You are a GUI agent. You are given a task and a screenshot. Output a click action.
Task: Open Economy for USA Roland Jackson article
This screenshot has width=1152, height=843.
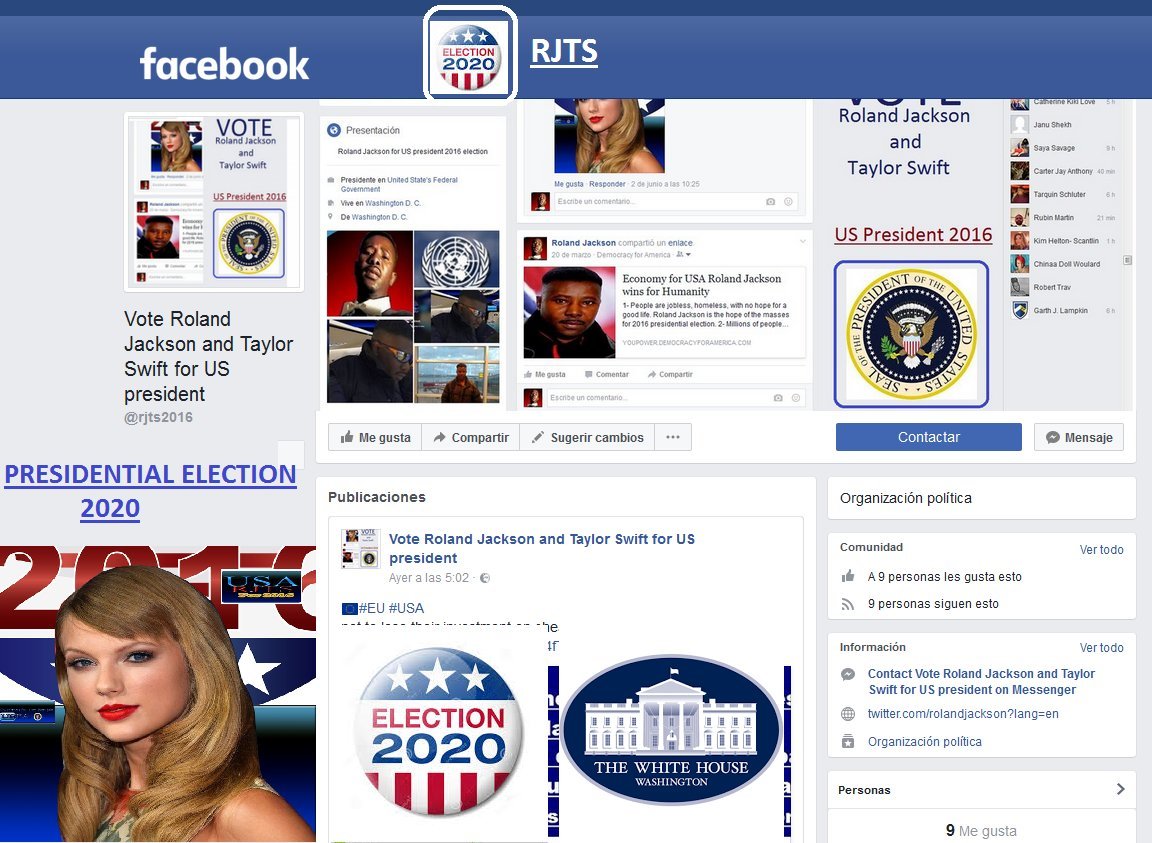pos(702,285)
